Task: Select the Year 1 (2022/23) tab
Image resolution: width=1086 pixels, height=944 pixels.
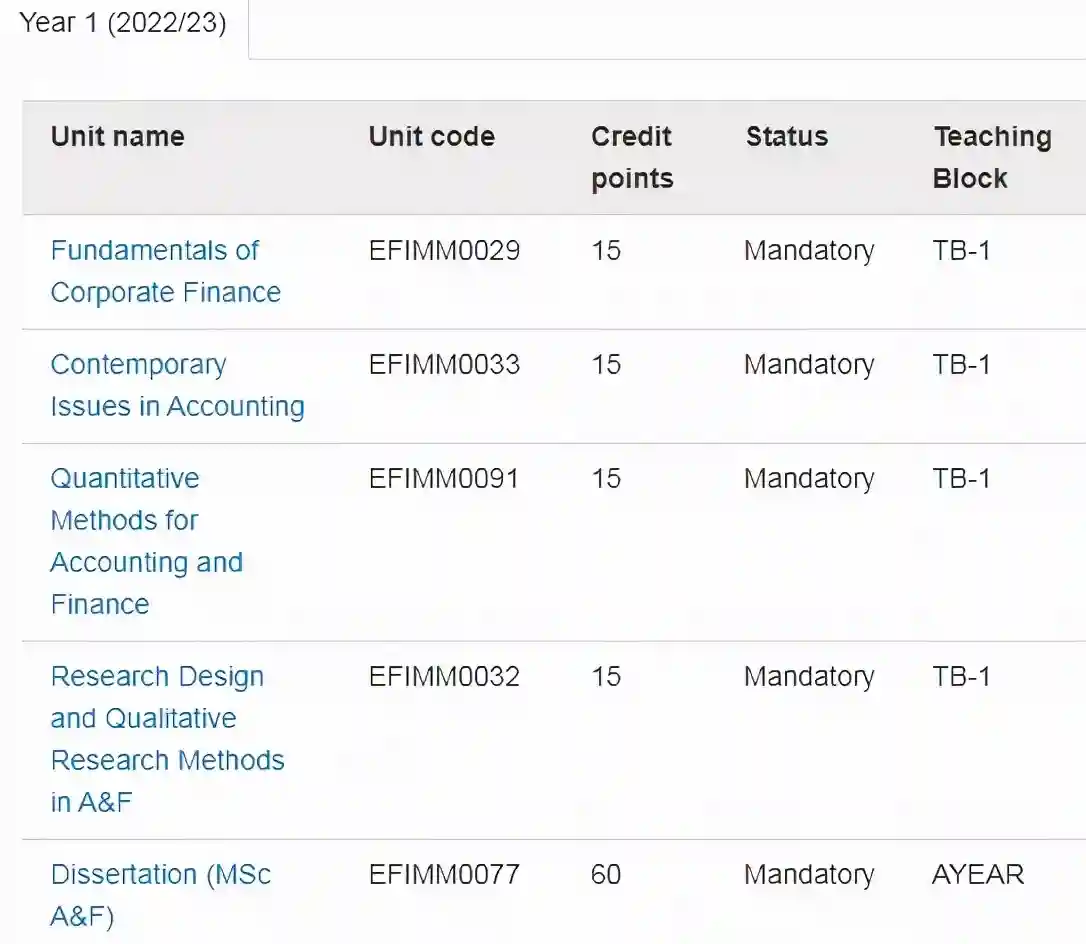Action: pos(123,23)
